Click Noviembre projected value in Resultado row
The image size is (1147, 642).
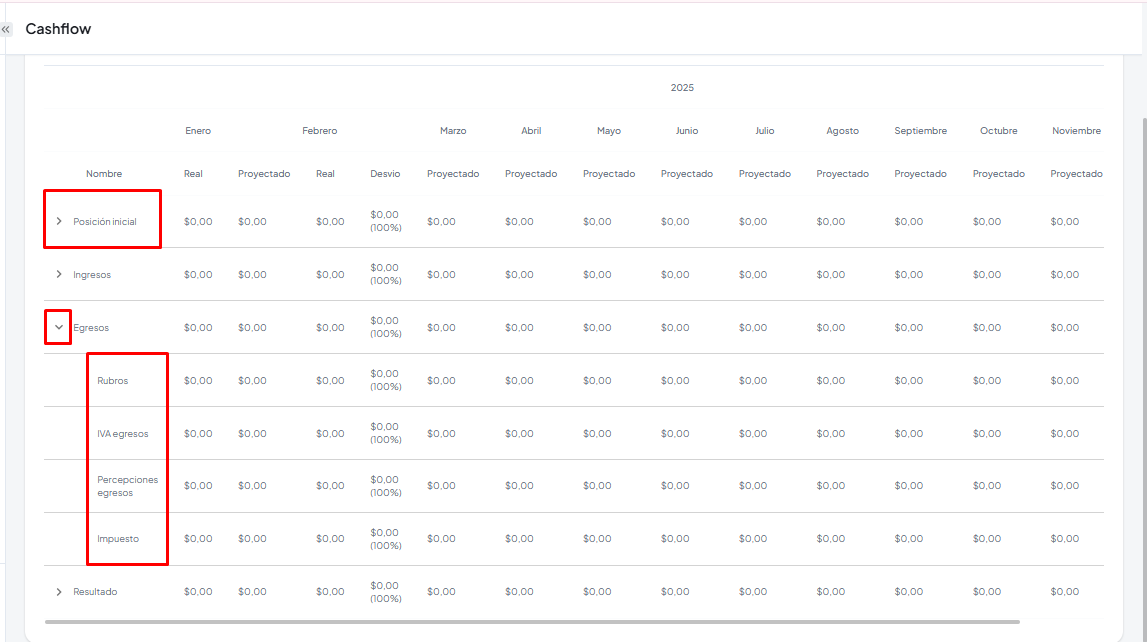(x=1064, y=592)
